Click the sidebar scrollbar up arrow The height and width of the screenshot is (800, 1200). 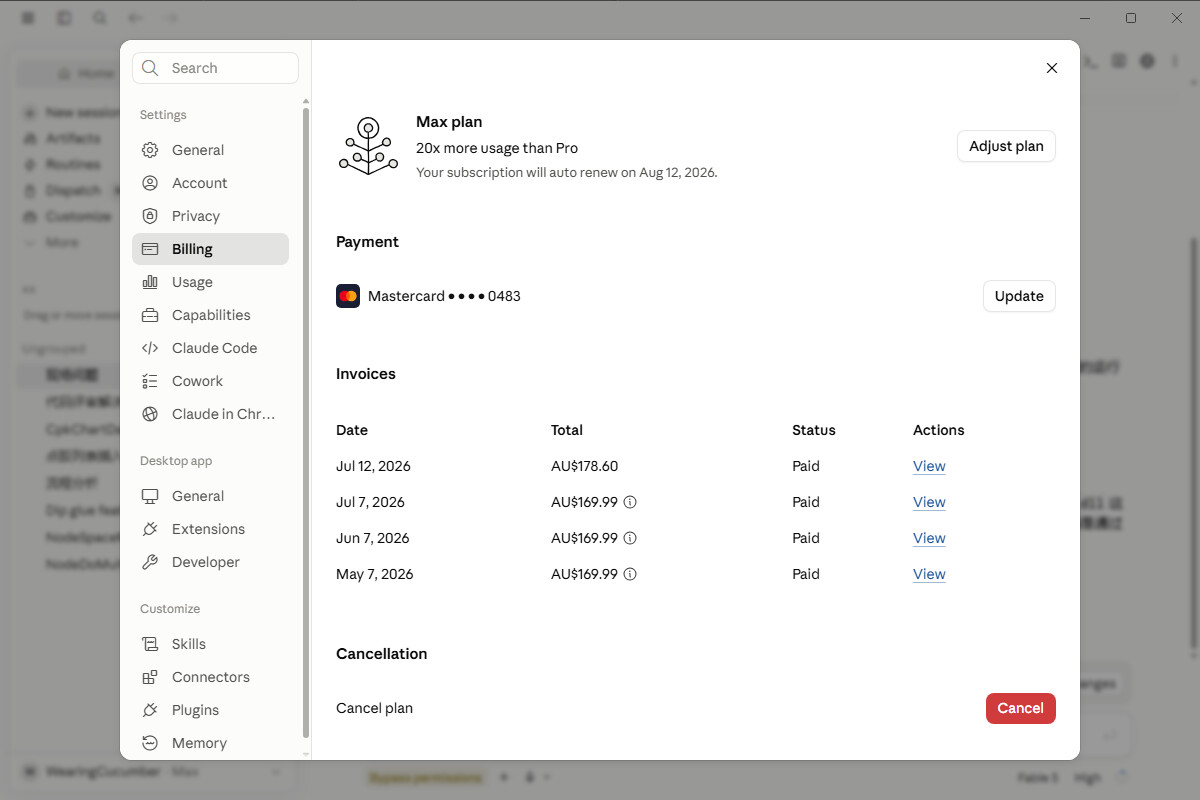(x=306, y=102)
